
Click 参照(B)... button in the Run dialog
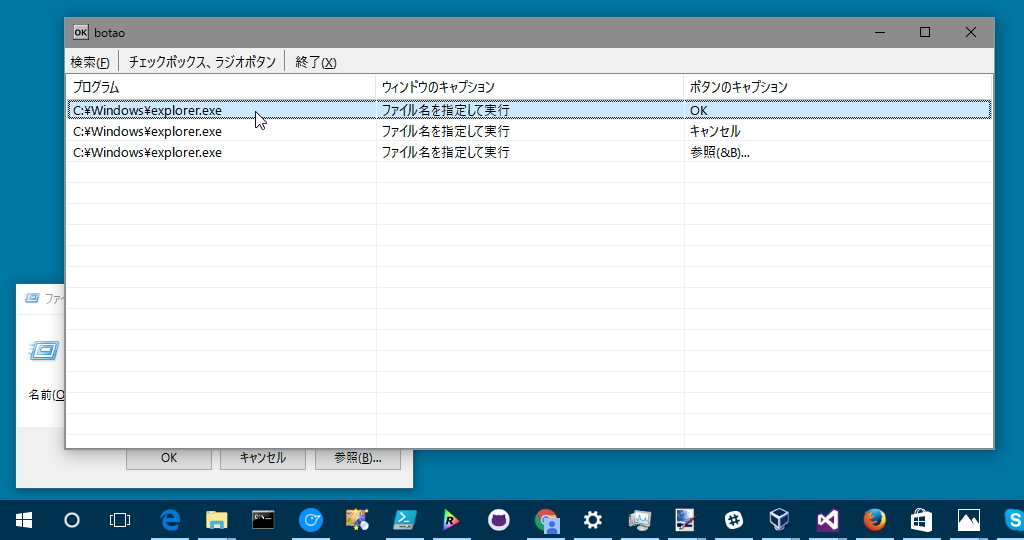(x=358, y=458)
